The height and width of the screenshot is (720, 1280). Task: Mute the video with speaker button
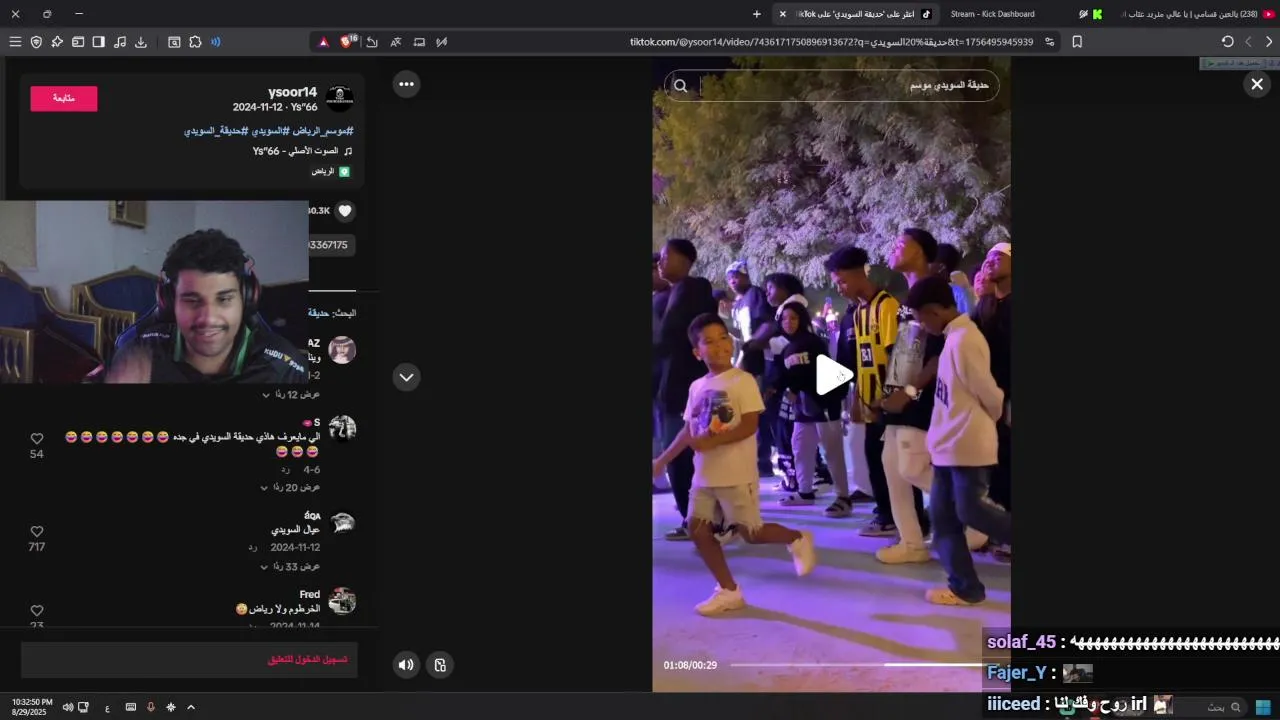point(406,665)
